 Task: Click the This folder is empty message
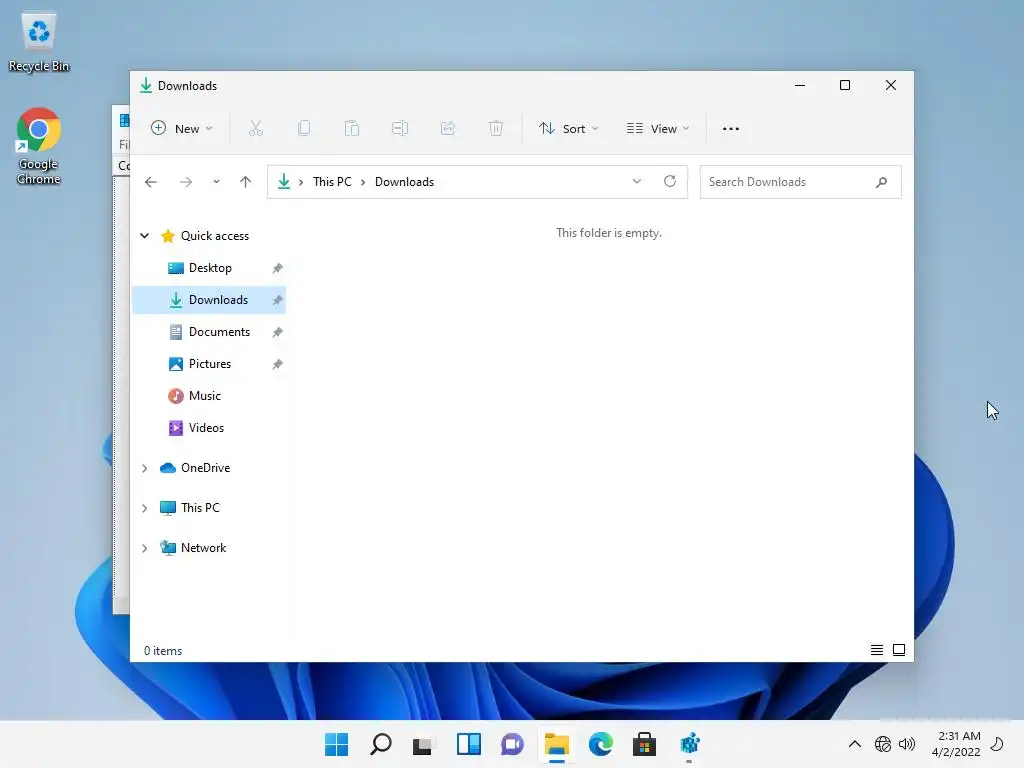coord(609,233)
